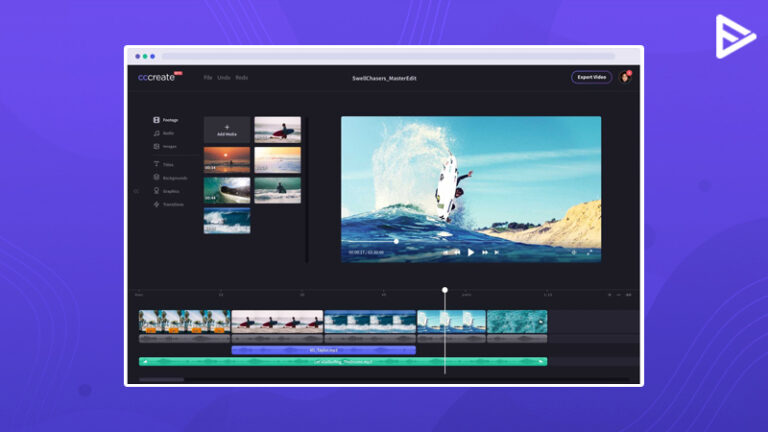
Task: Skip to the start of the preview
Action: (x=445, y=252)
